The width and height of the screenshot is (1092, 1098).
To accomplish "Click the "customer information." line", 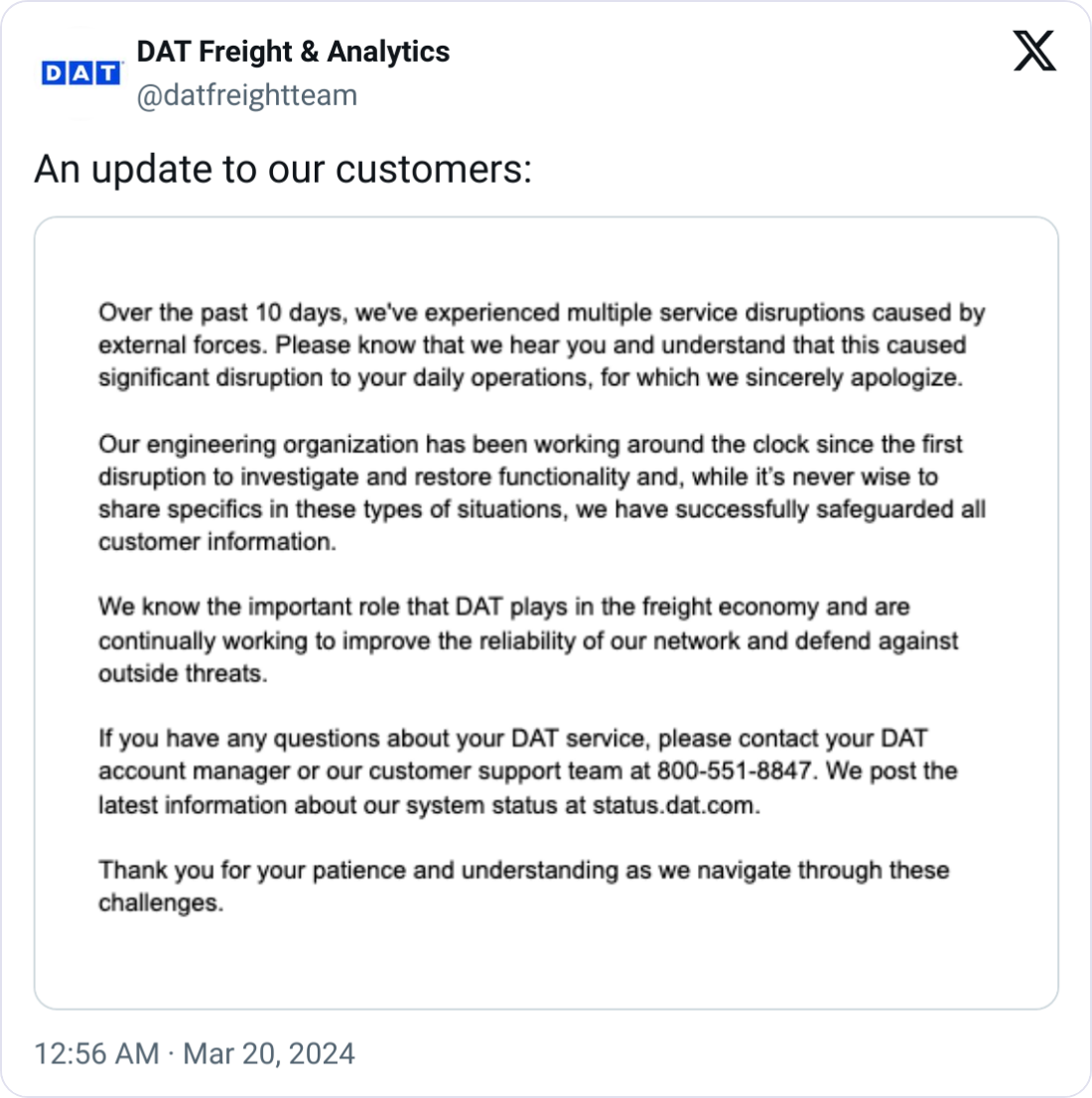I will pos(216,542).
